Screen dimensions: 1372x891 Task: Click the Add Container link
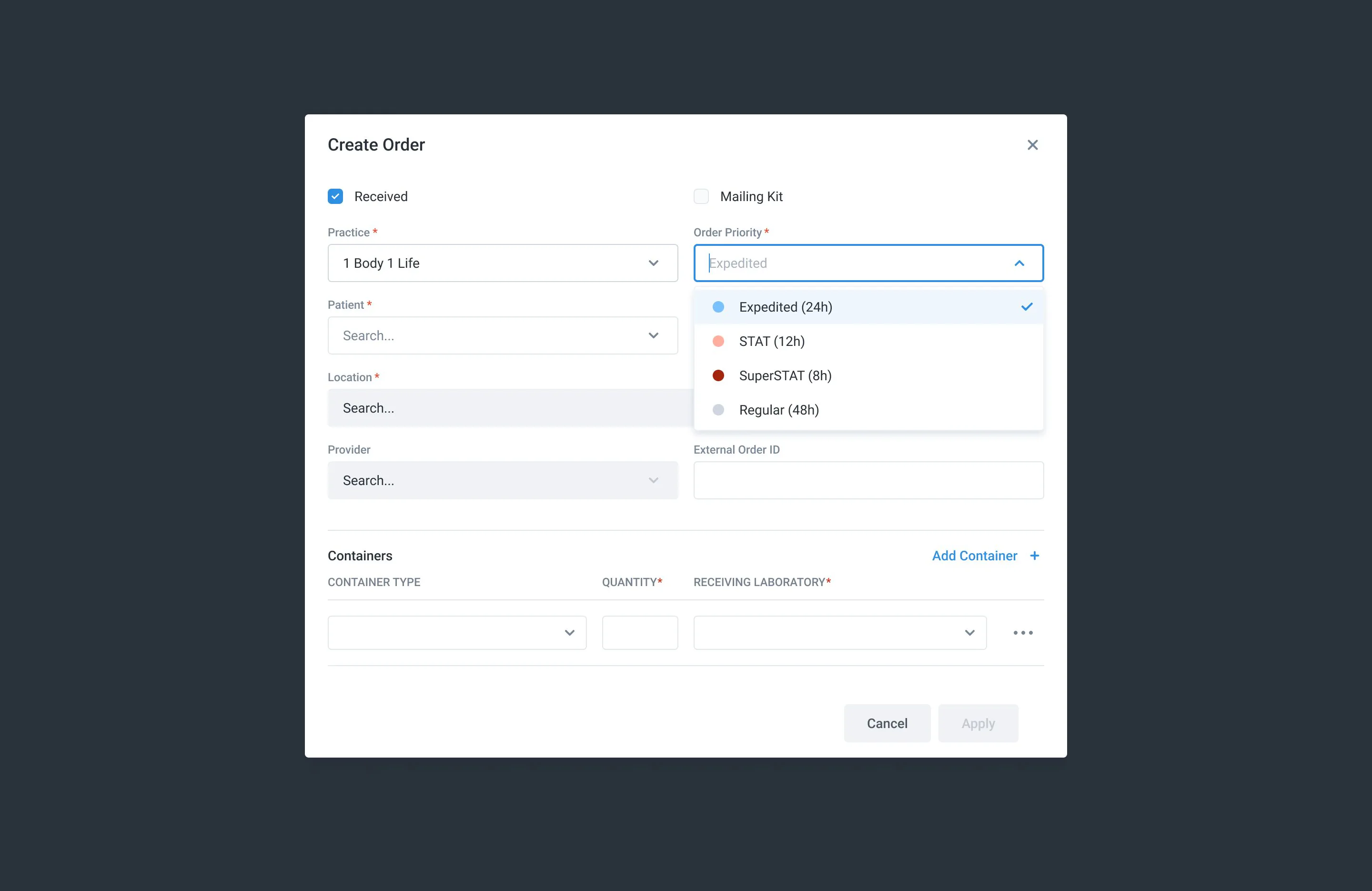975,556
